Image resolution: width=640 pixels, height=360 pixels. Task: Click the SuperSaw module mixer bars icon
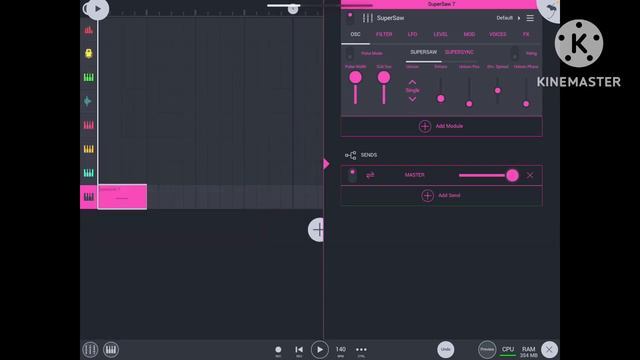(367, 18)
